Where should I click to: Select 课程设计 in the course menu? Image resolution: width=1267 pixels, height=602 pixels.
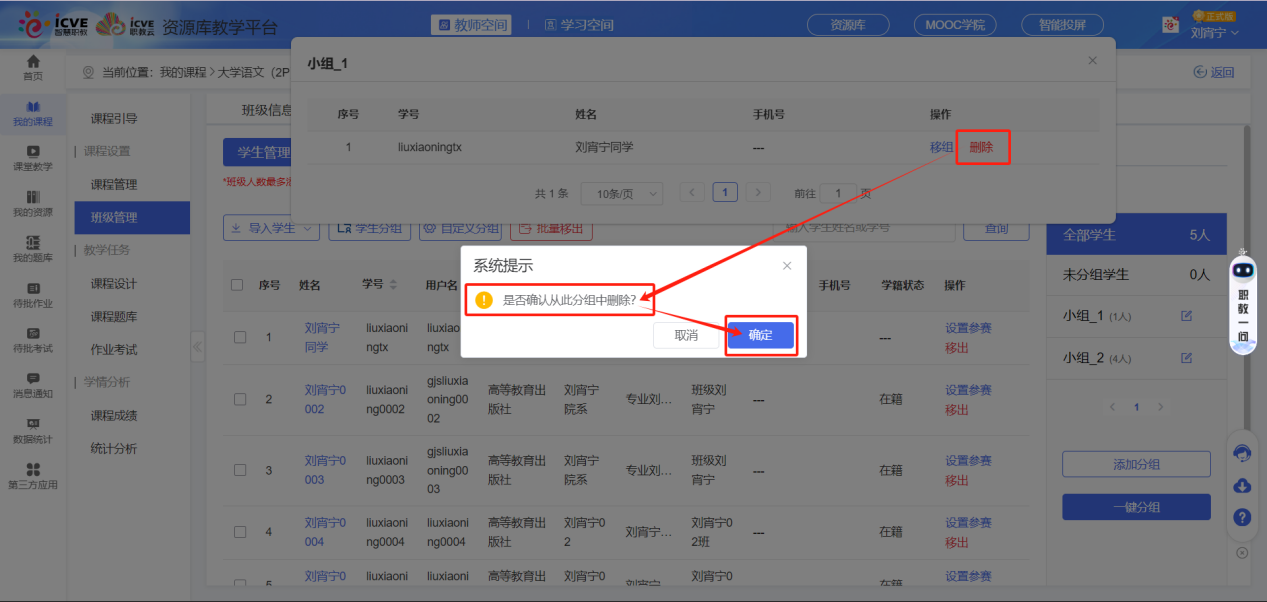click(114, 284)
